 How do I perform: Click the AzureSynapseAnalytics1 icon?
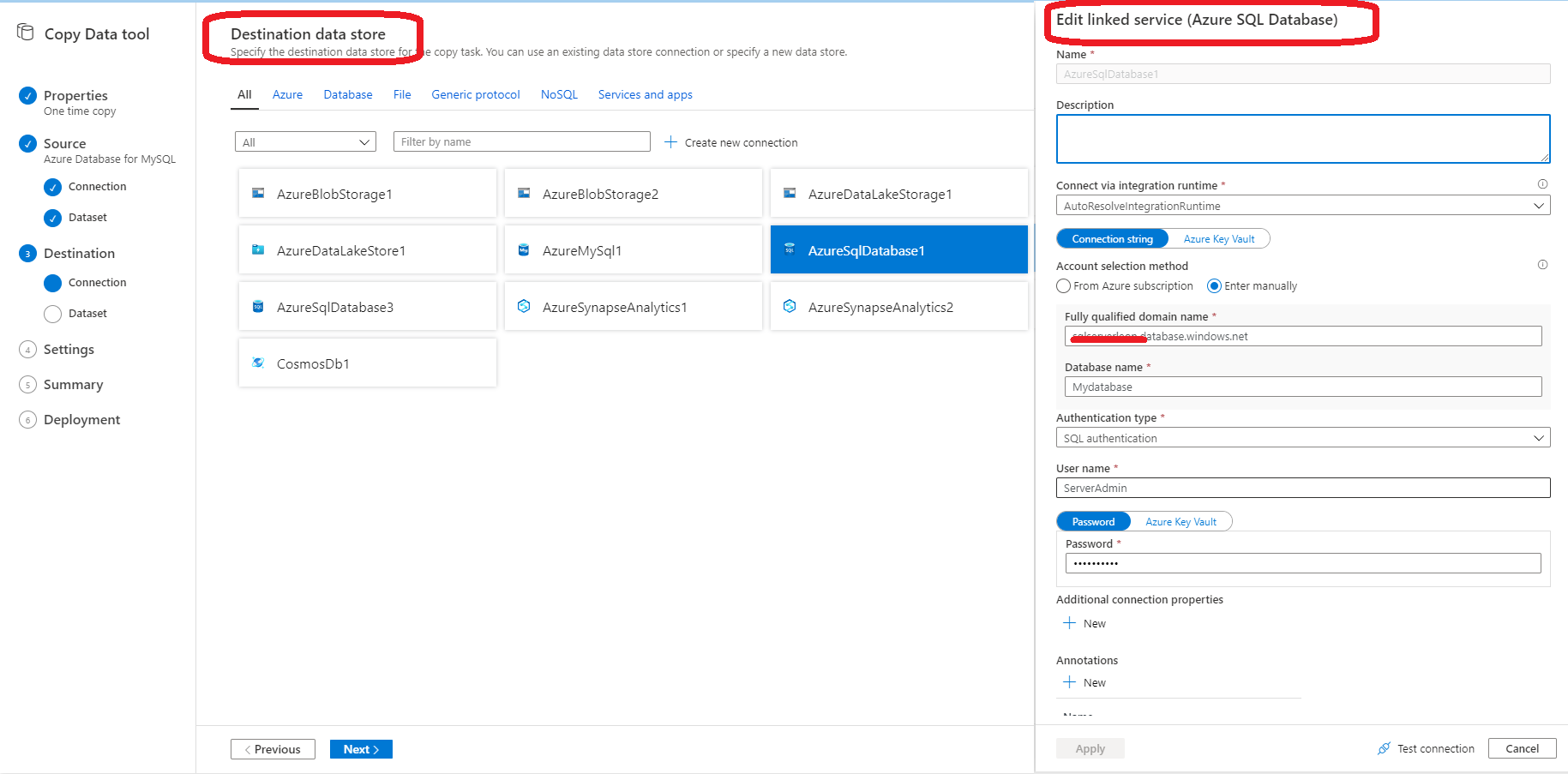pyautogui.click(x=524, y=307)
